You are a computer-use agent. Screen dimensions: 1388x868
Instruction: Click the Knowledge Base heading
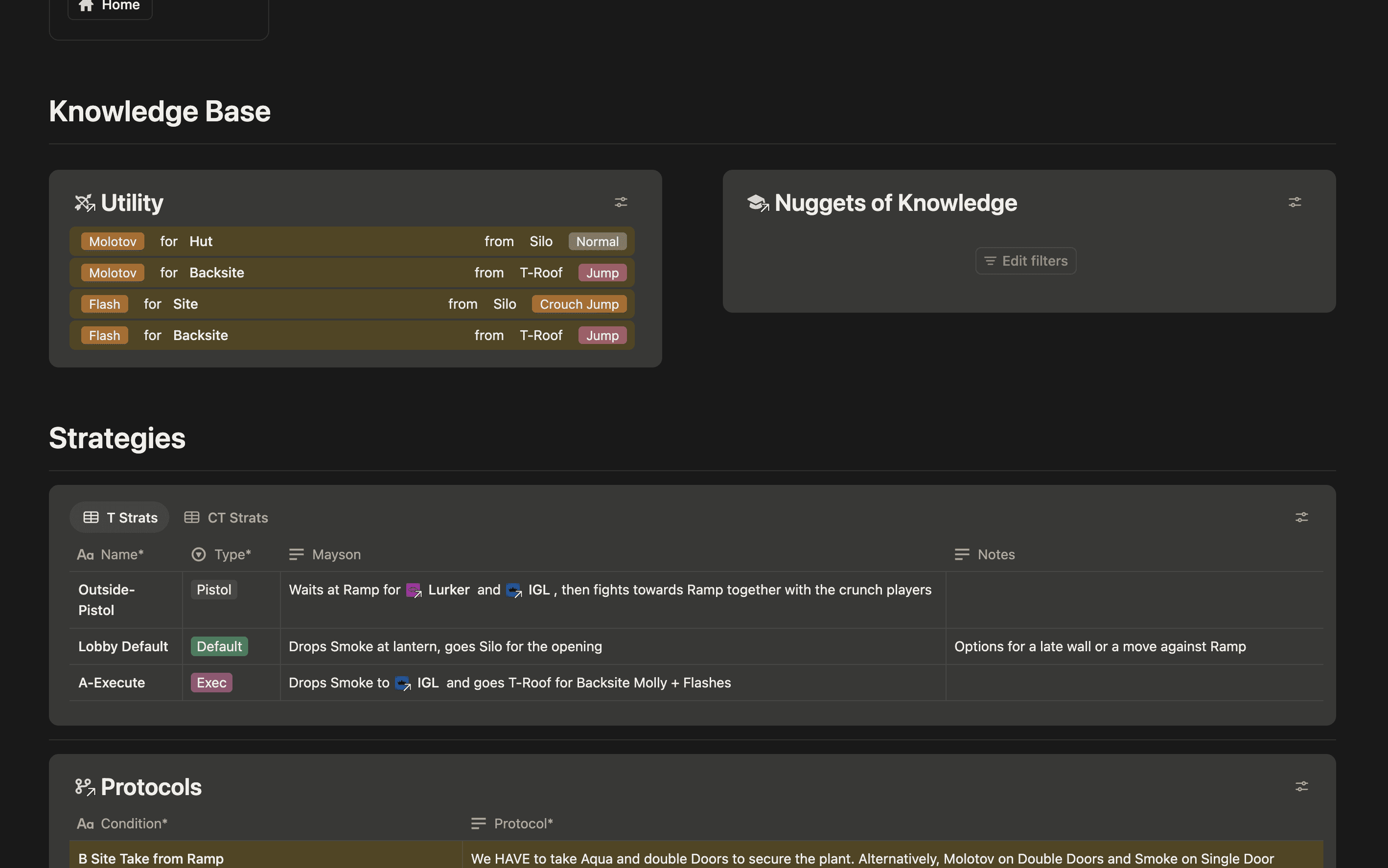[160, 112]
